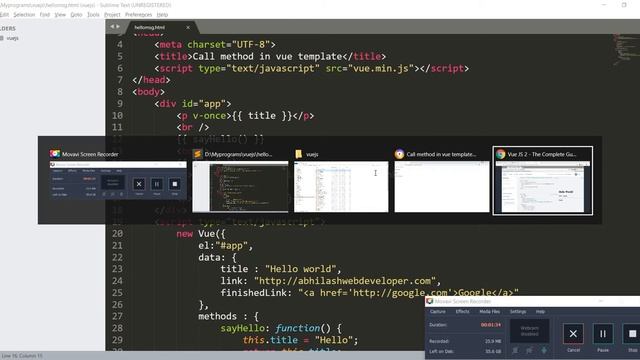Open the View menu in Sublime Text
The image size is (640, 360).
(x=60, y=15)
